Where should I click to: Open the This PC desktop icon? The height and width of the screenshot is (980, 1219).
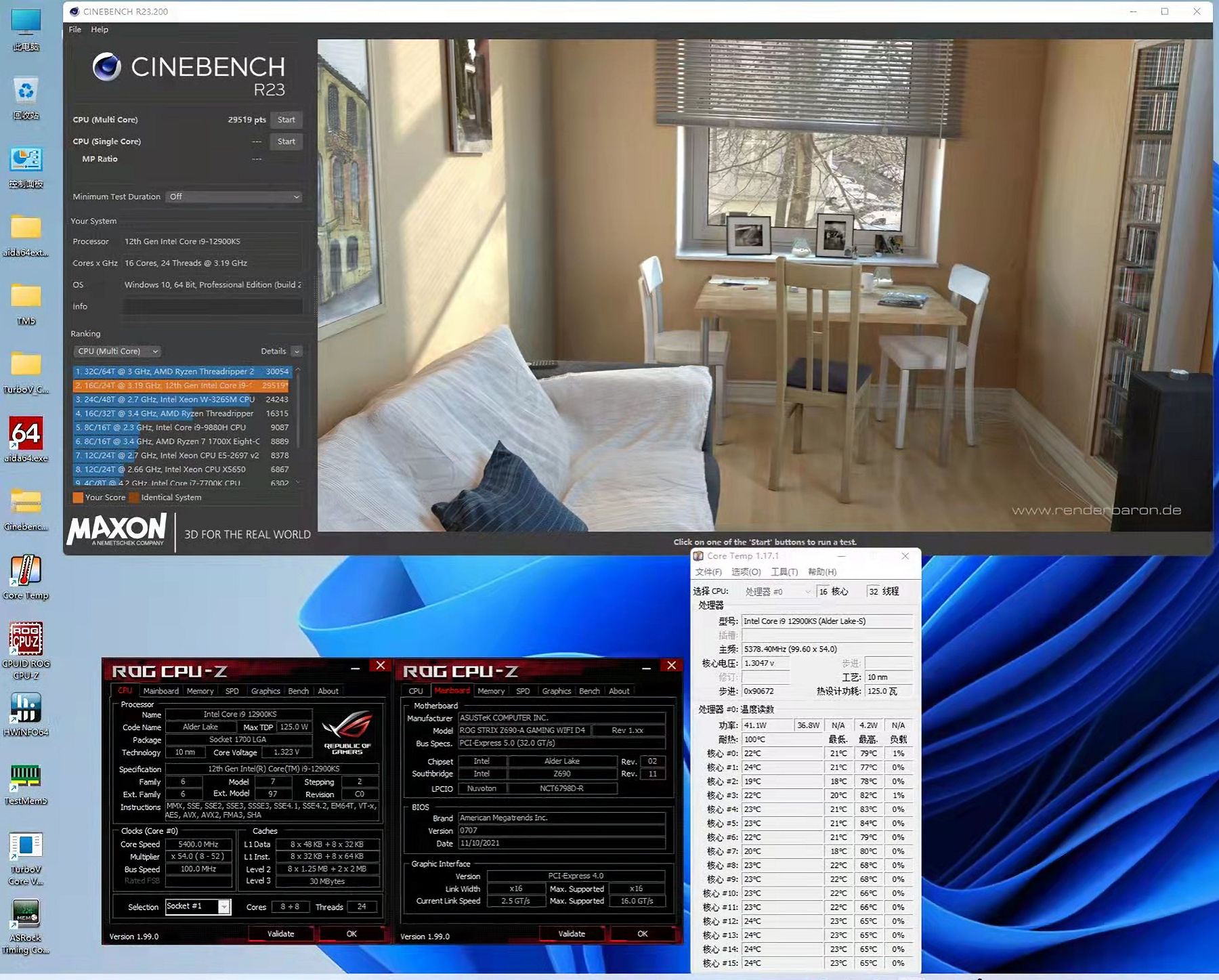[26, 29]
